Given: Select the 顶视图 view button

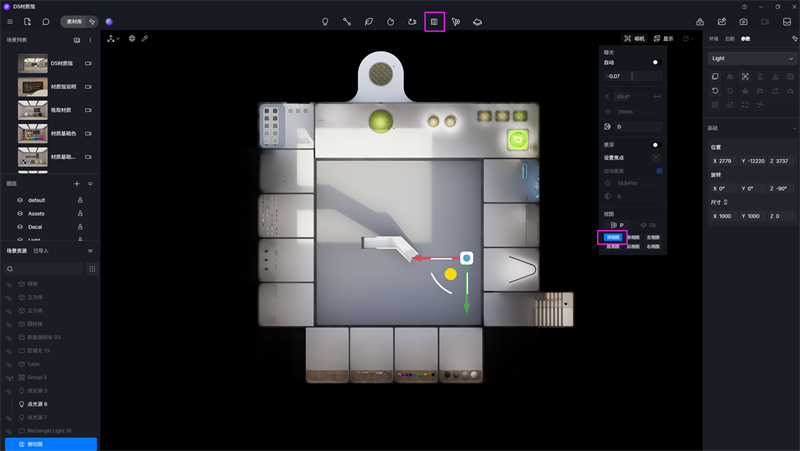Looking at the screenshot, I should tap(612, 237).
